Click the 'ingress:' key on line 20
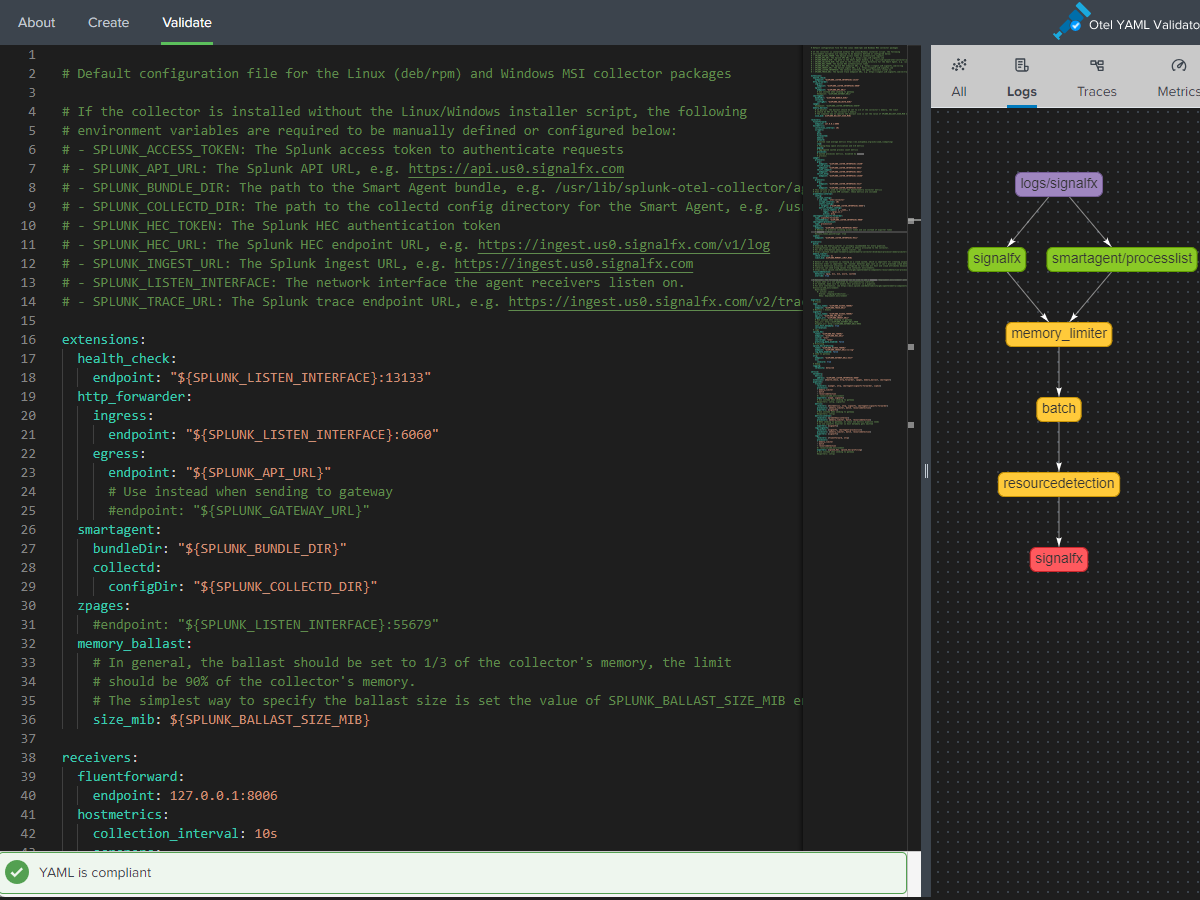1200x900 pixels. point(124,416)
